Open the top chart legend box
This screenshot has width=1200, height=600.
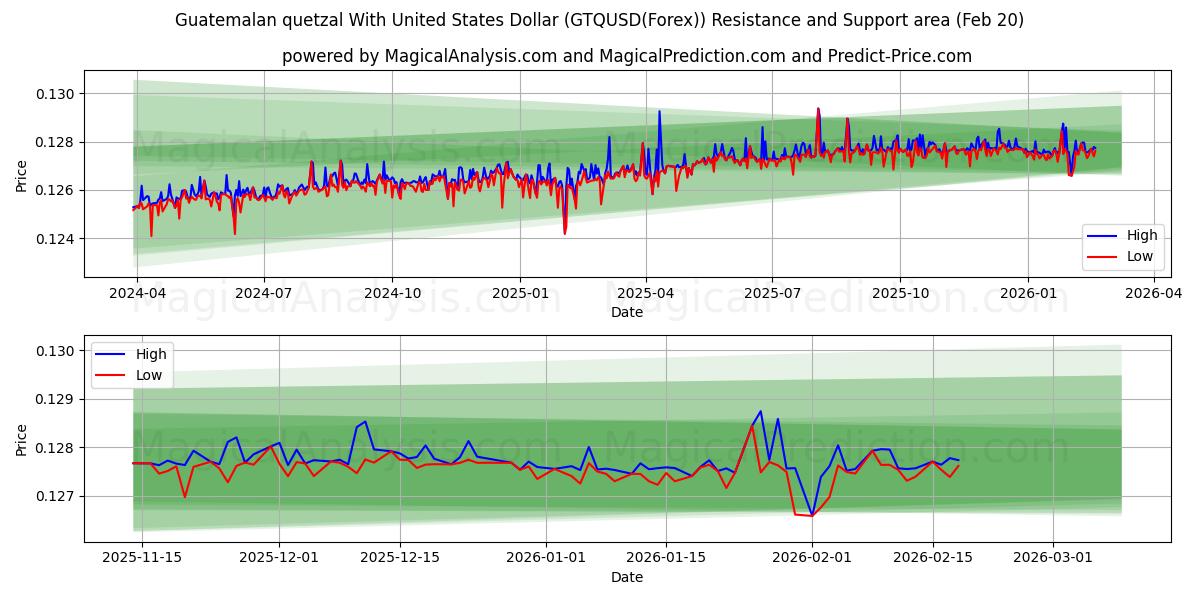(1125, 244)
